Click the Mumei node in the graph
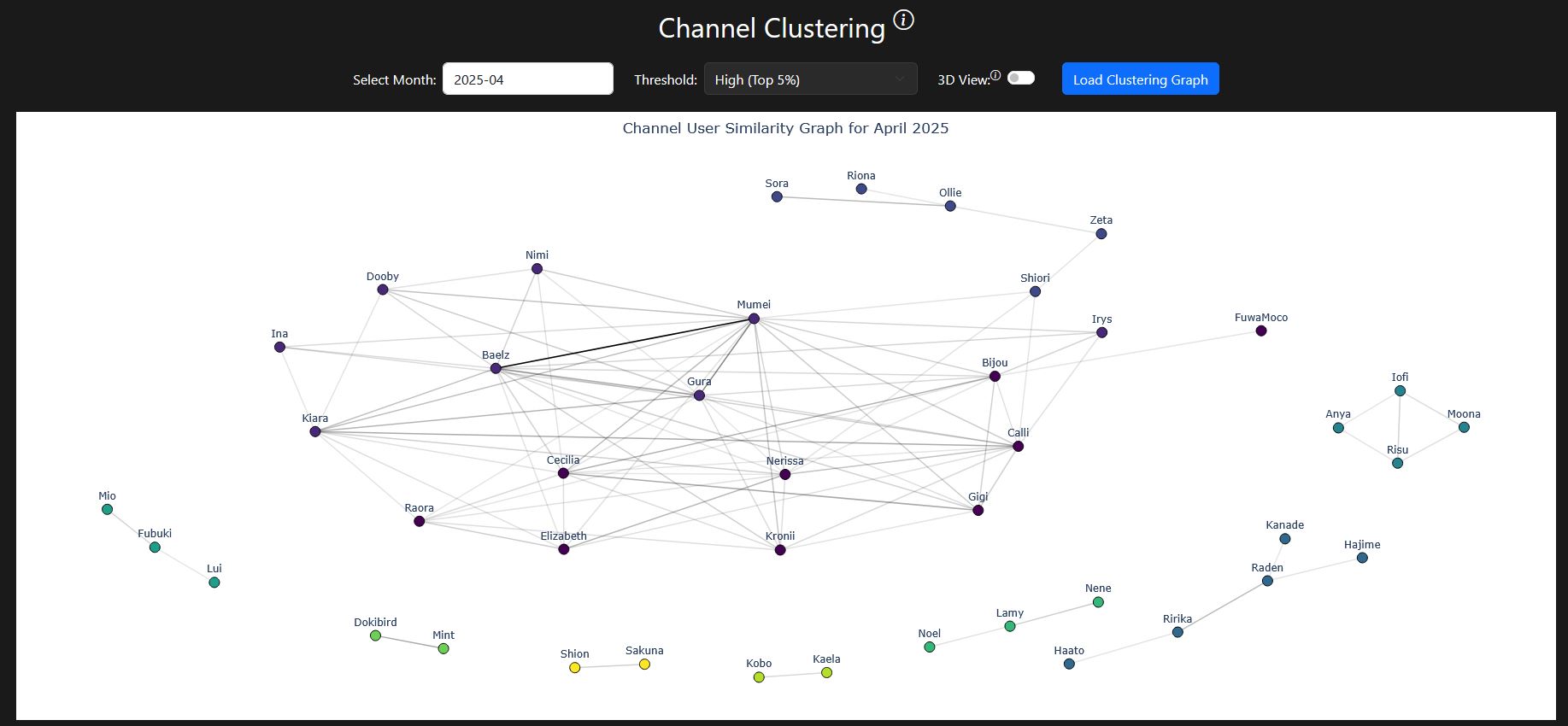 [x=754, y=319]
